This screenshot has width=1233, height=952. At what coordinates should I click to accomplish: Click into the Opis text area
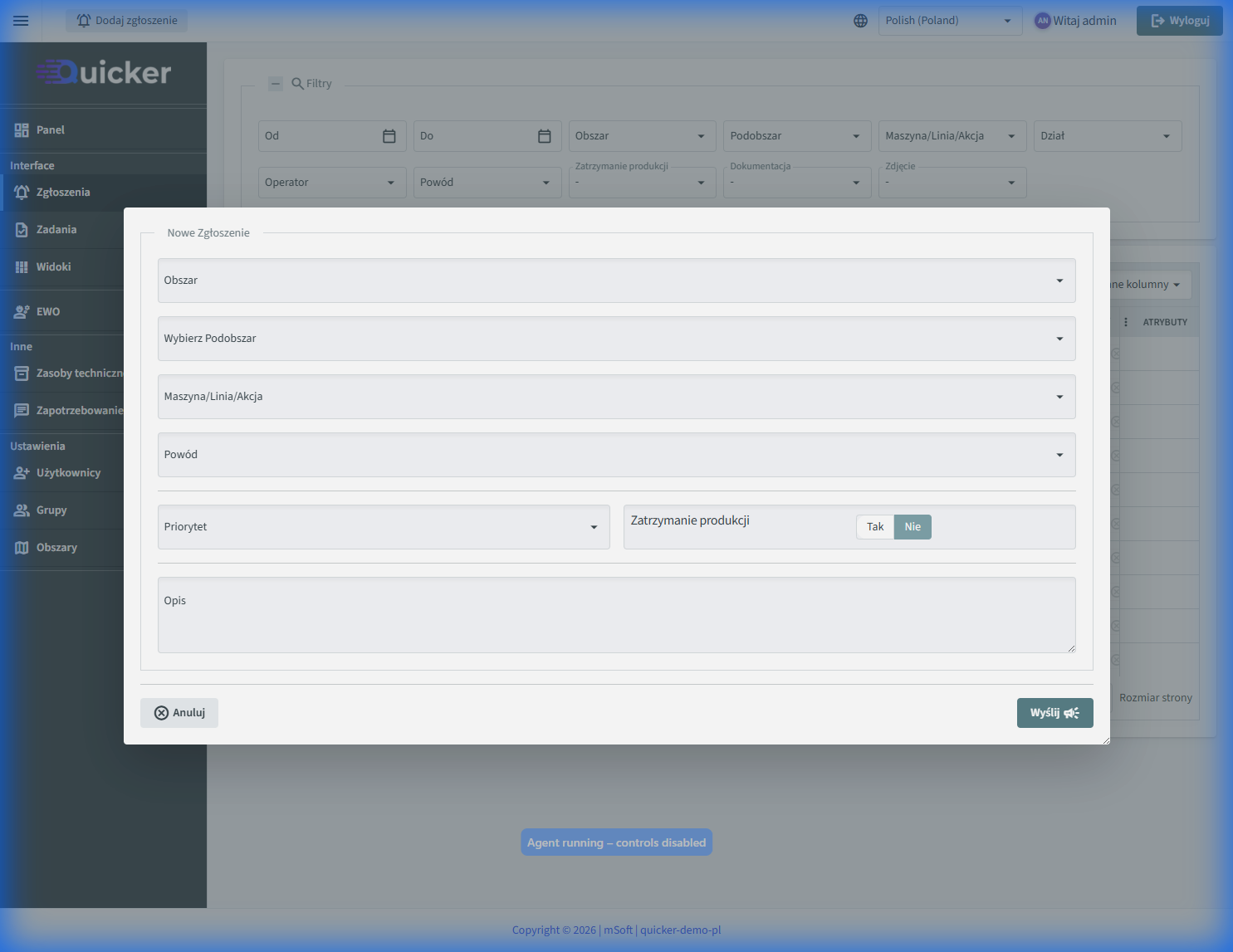tap(616, 615)
